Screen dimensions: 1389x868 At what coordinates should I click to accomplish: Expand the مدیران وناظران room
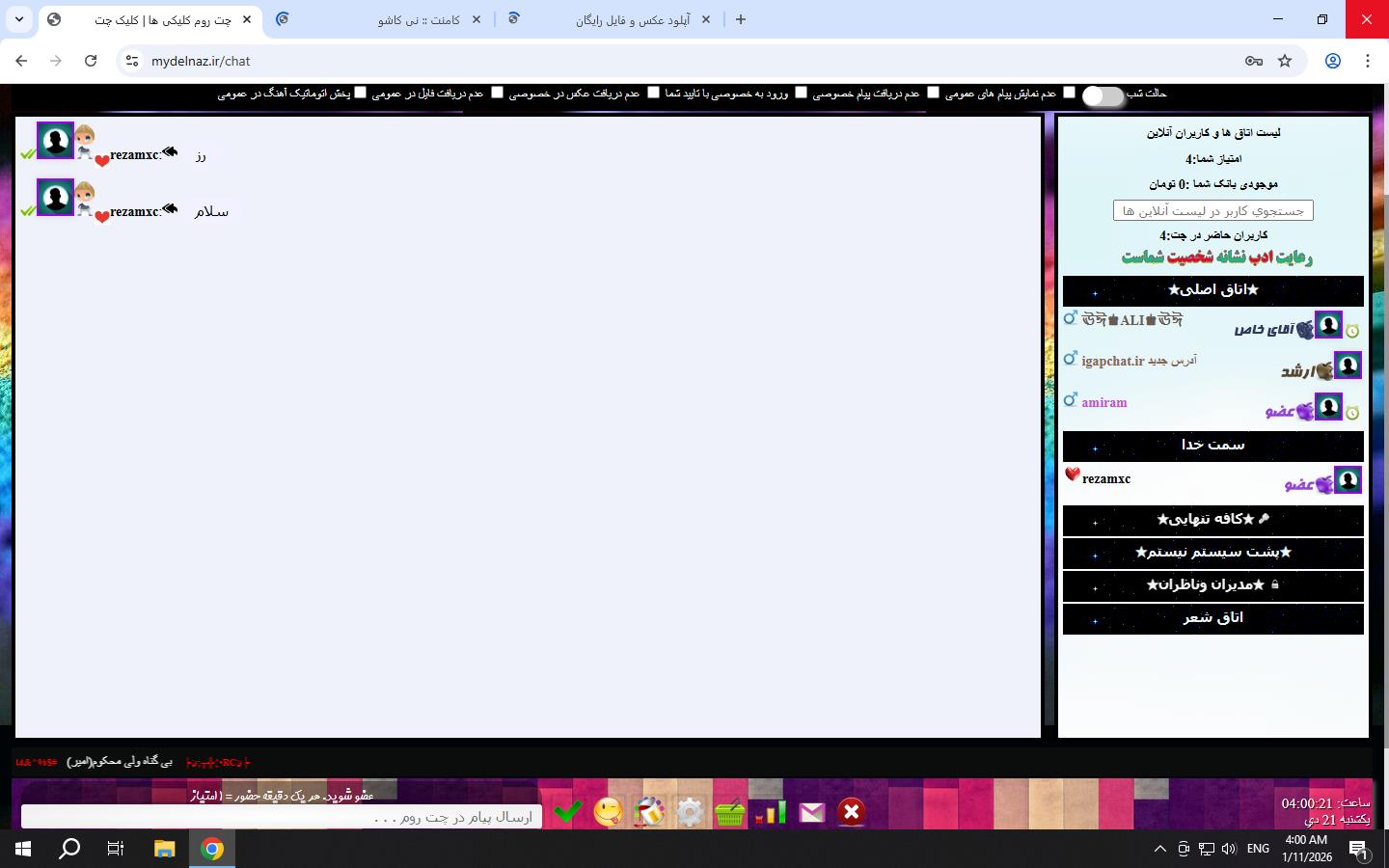[x=1212, y=585]
